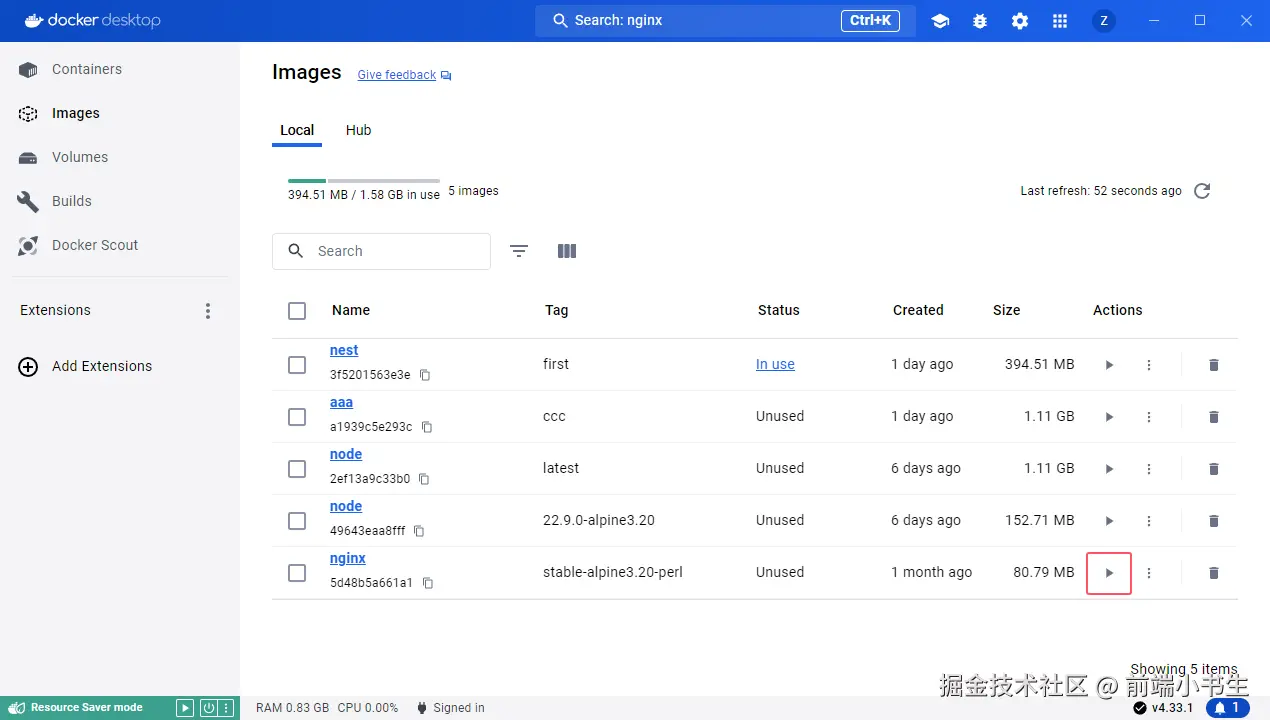
Task: Open more actions for node 22.9.0-alpine3.20
Action: [1149, 521]
